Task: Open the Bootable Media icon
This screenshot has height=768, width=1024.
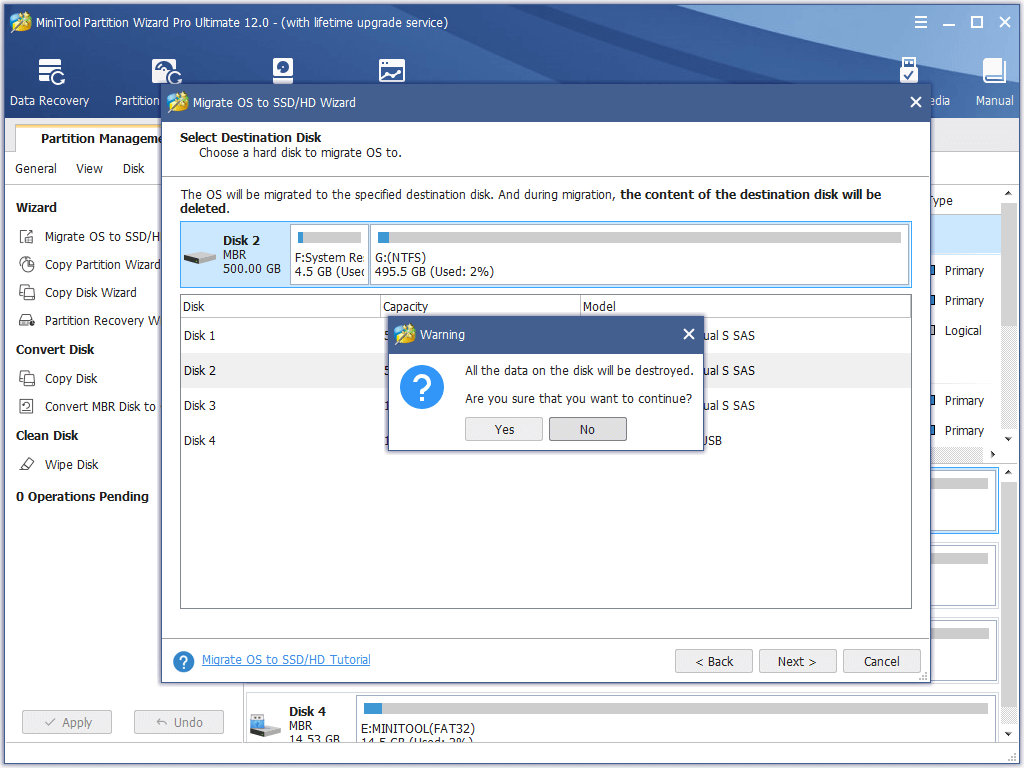Action: click(x=908, y=70)
